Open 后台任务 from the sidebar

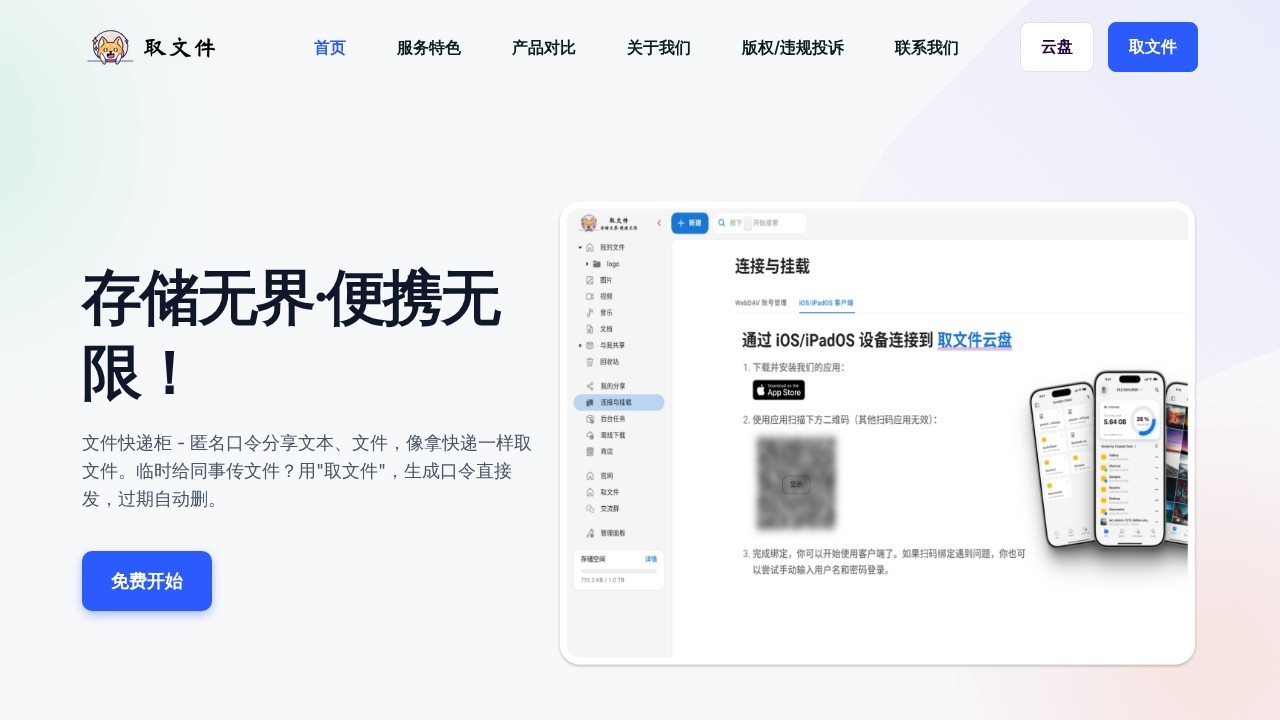pos(612,417)
